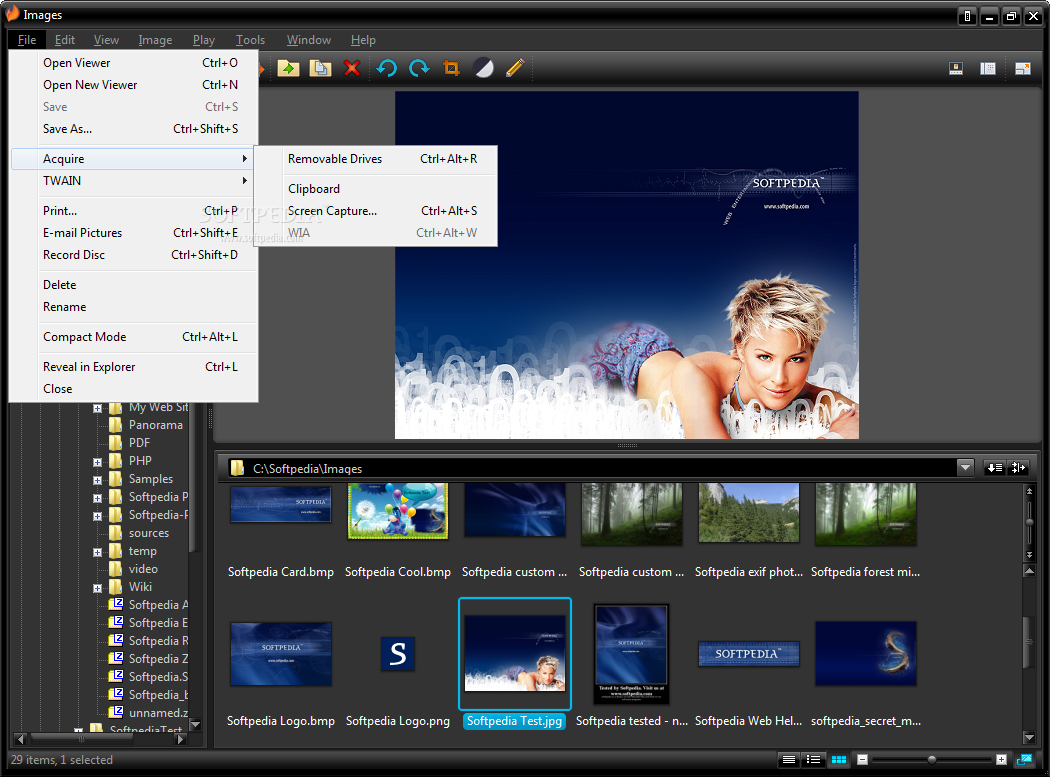
Task: Open the black-white contrast adjustment icon
Action: [x=483, y=68]
